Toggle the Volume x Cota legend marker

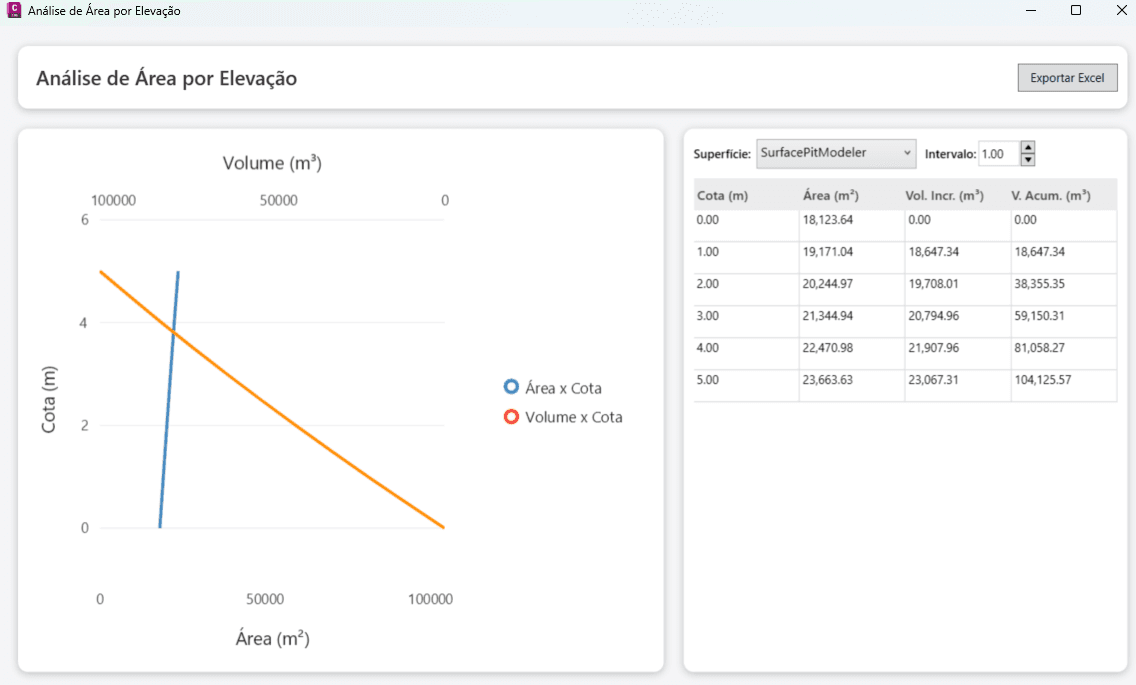[x=511, y=417]
